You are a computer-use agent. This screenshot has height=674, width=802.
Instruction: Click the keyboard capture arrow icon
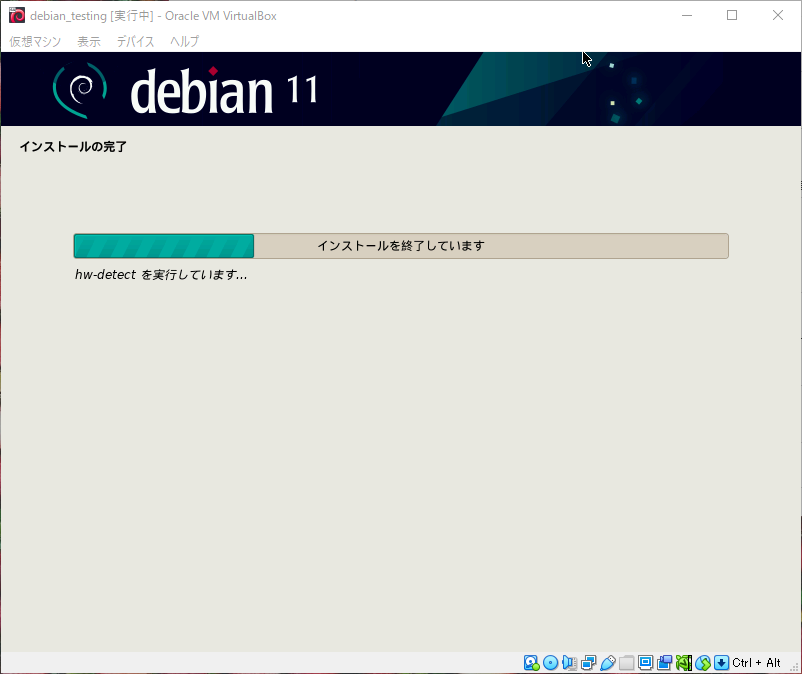(721, 663)
